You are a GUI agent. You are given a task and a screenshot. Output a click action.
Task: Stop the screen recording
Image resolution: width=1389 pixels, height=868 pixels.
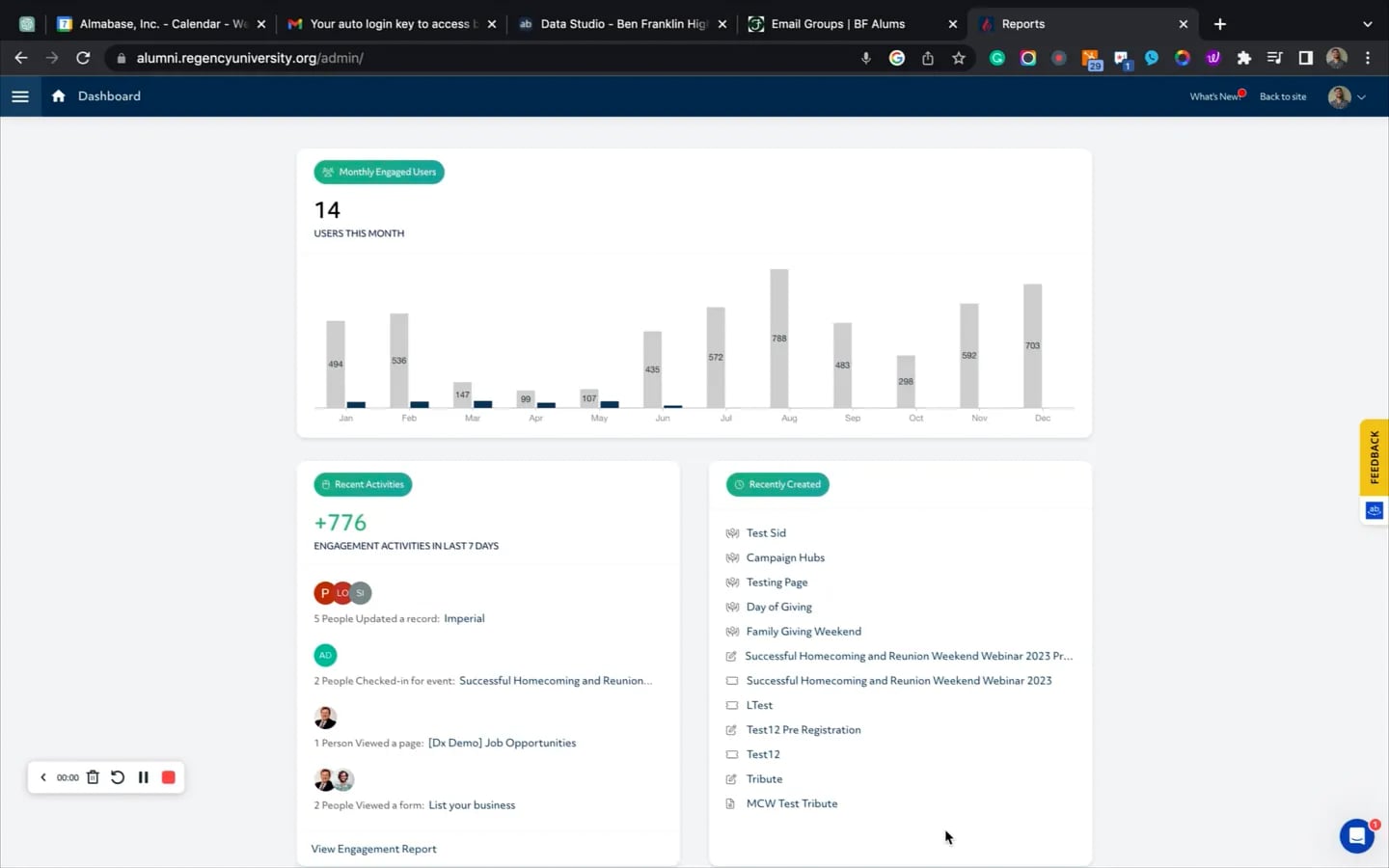tap(169, 777)
